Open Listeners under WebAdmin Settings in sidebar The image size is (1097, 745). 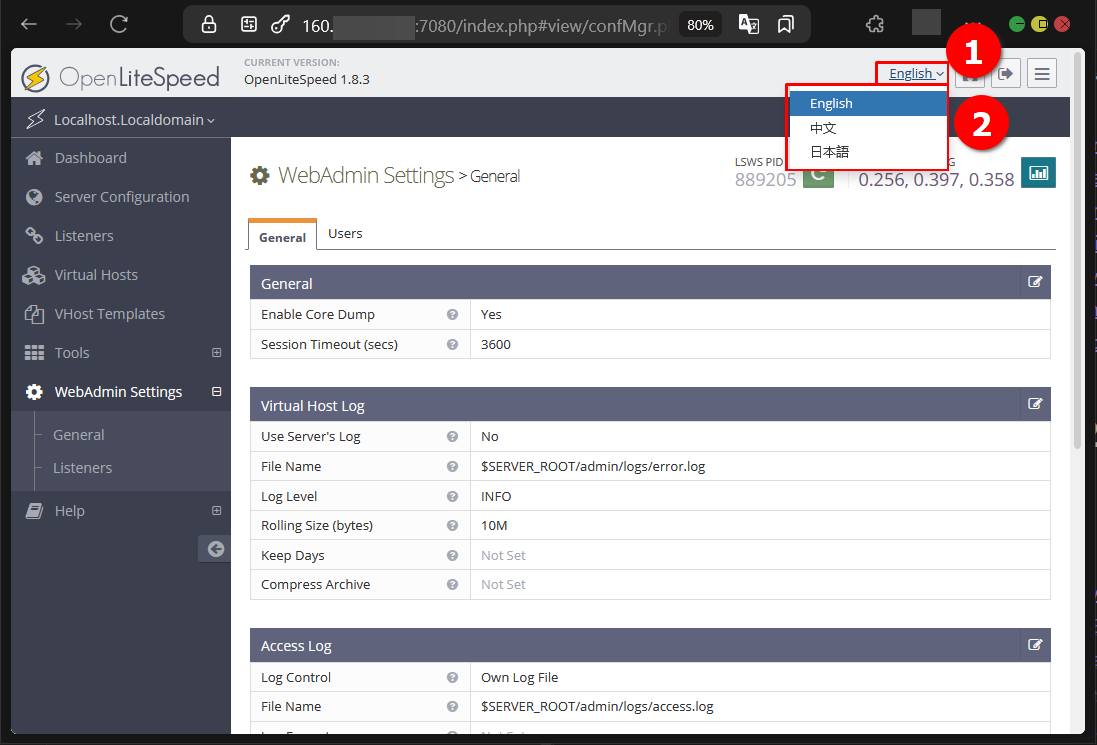(x=83, y=468)
